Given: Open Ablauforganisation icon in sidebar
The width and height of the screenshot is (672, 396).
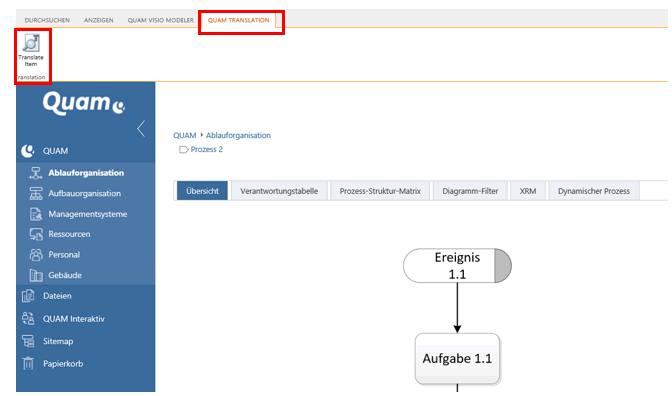Looking at the screenshot, I should 36,173.
